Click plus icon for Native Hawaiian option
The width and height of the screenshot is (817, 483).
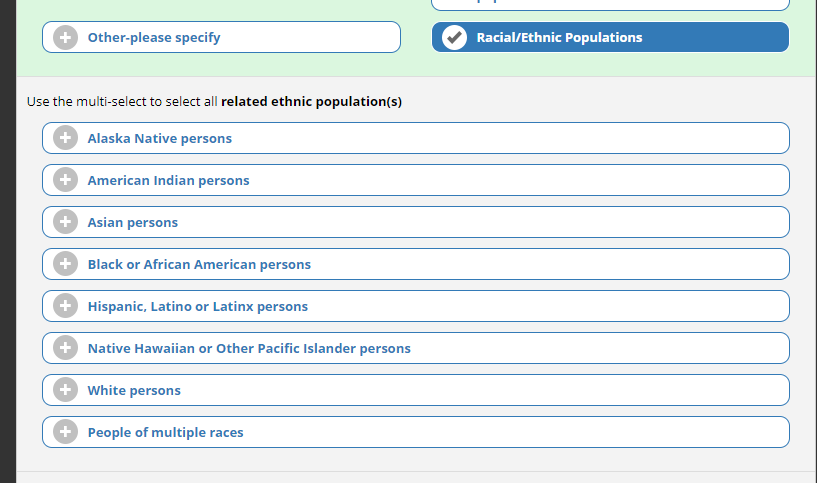click(x=66, y=348)
